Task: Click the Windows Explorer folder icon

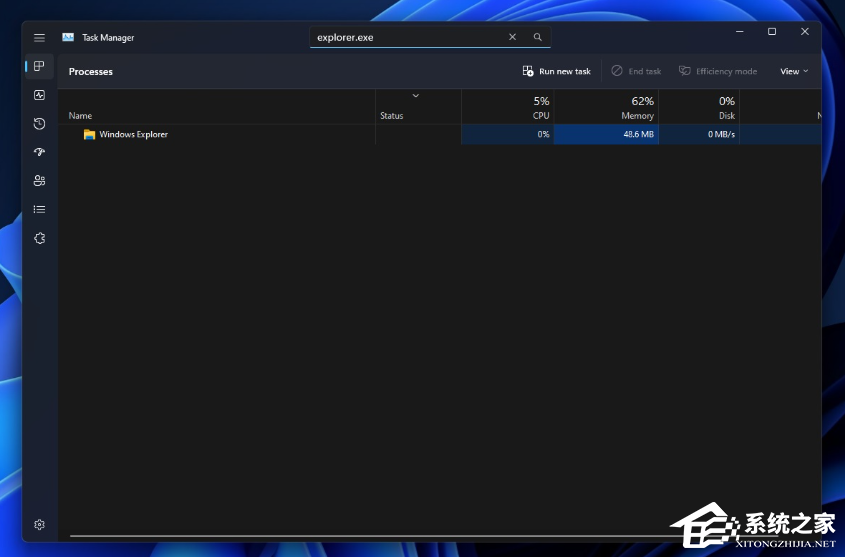Action: coord(89,135)
